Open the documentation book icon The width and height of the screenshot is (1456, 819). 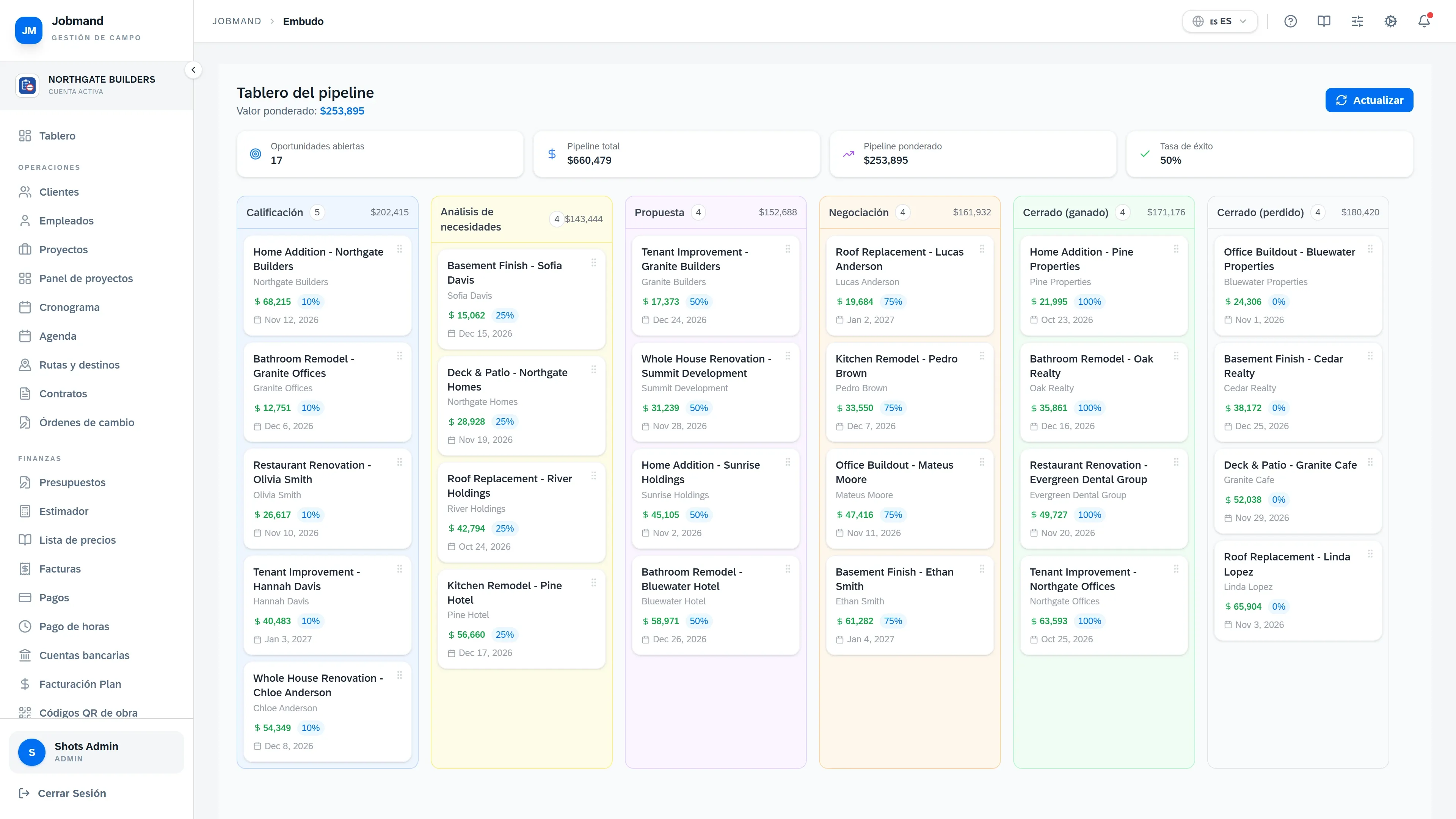1323,22
